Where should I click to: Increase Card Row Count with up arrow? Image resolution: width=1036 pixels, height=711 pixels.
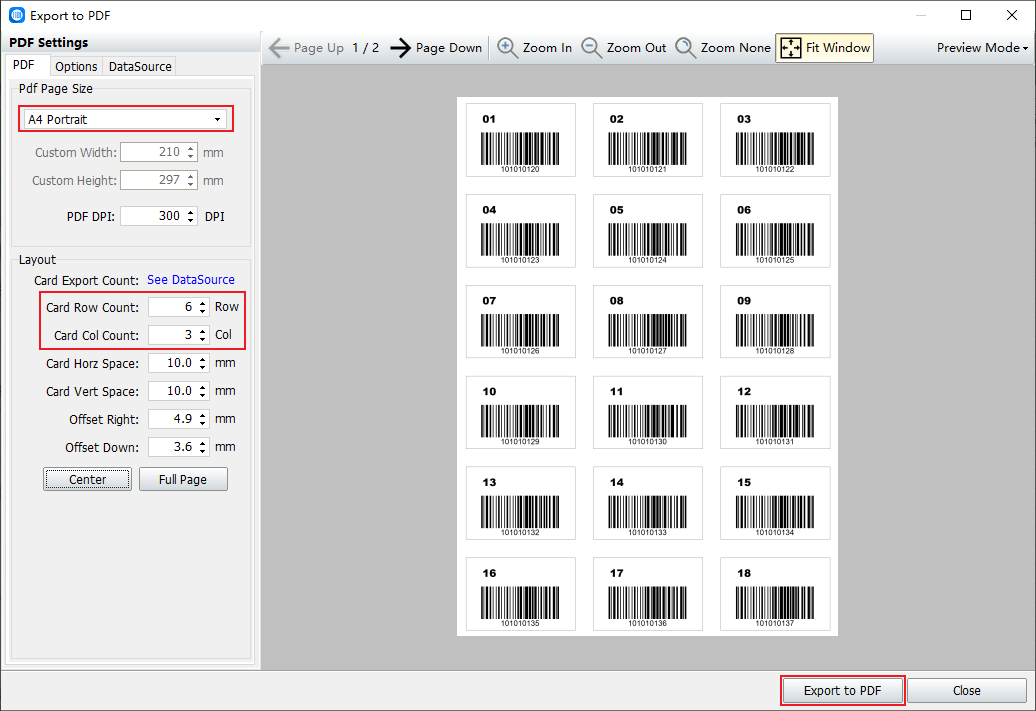pyautogui.click(x=203, y=303)
